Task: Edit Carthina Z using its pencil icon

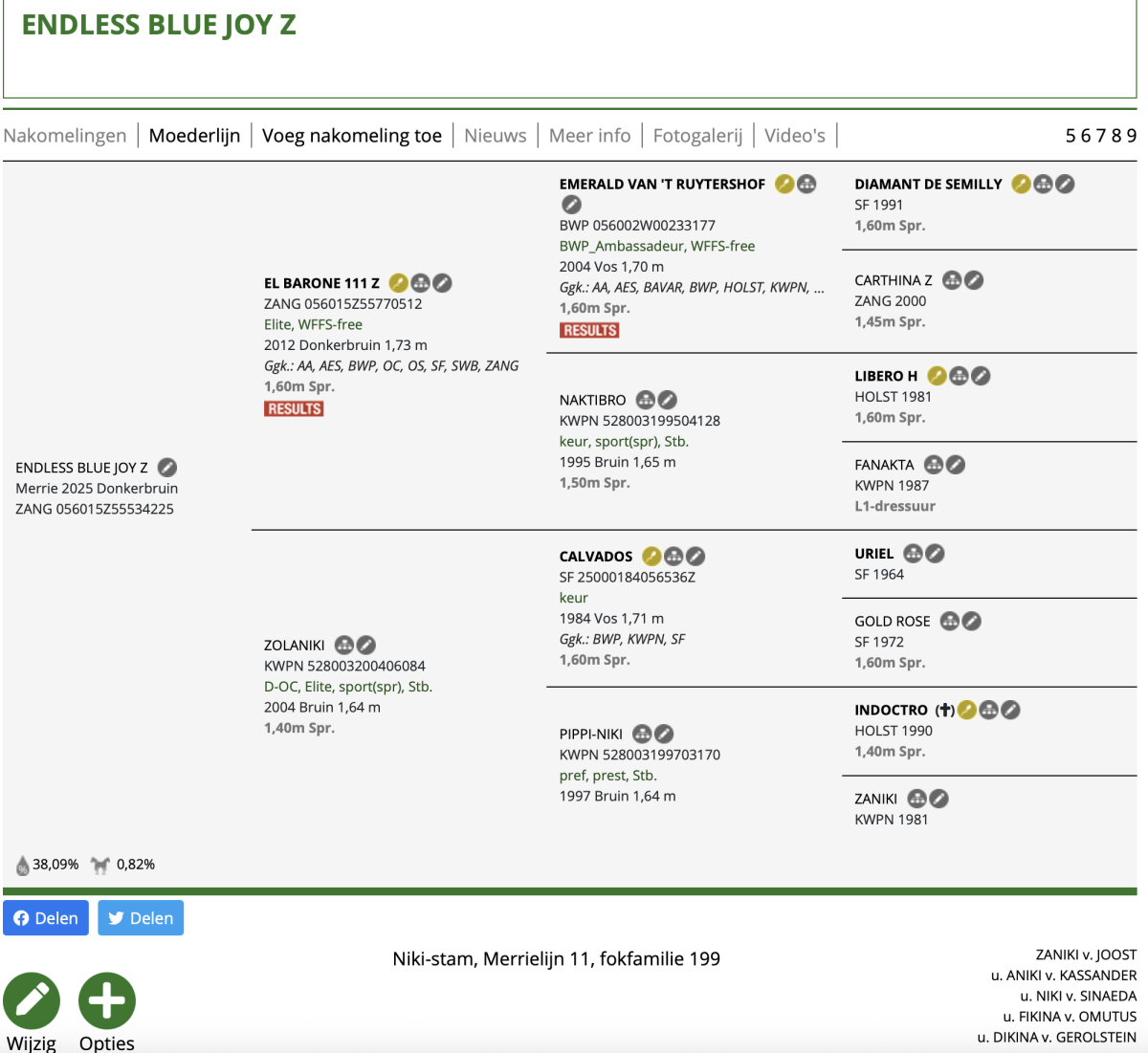Action: 974,280
